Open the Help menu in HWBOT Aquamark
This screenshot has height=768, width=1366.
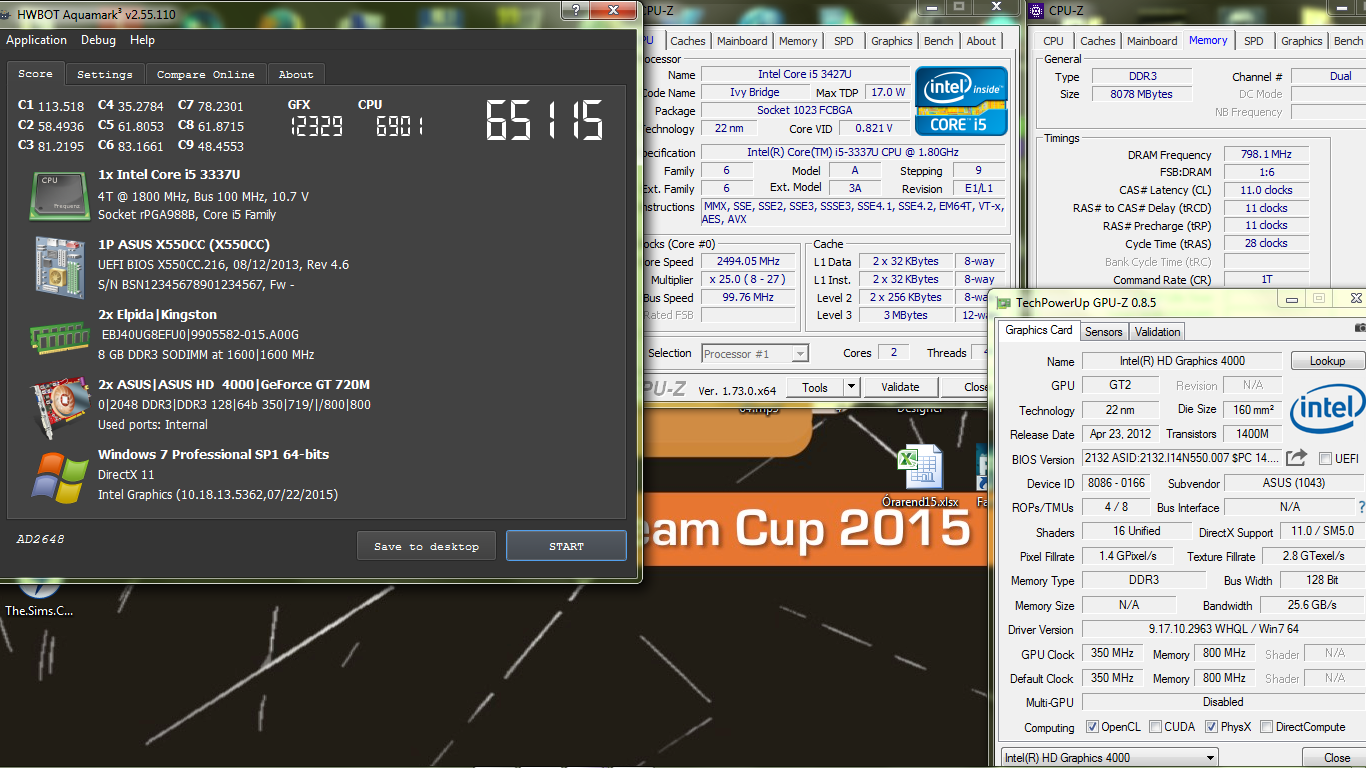tap(142, 40)
